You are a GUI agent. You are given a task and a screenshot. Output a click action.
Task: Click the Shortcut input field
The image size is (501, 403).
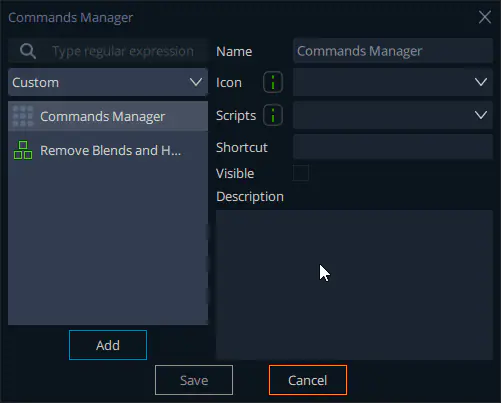(393, 147)
